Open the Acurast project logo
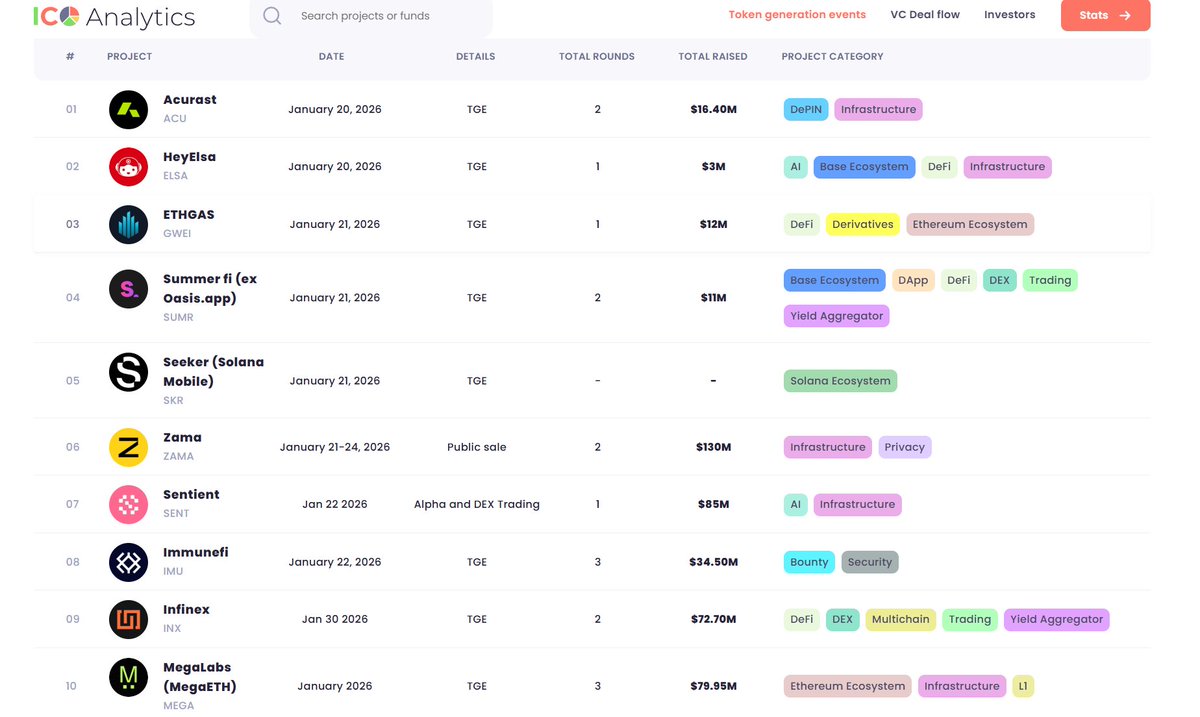Image resolution: width=1200 pixels, height=717 pixels. tap(128, 109)
